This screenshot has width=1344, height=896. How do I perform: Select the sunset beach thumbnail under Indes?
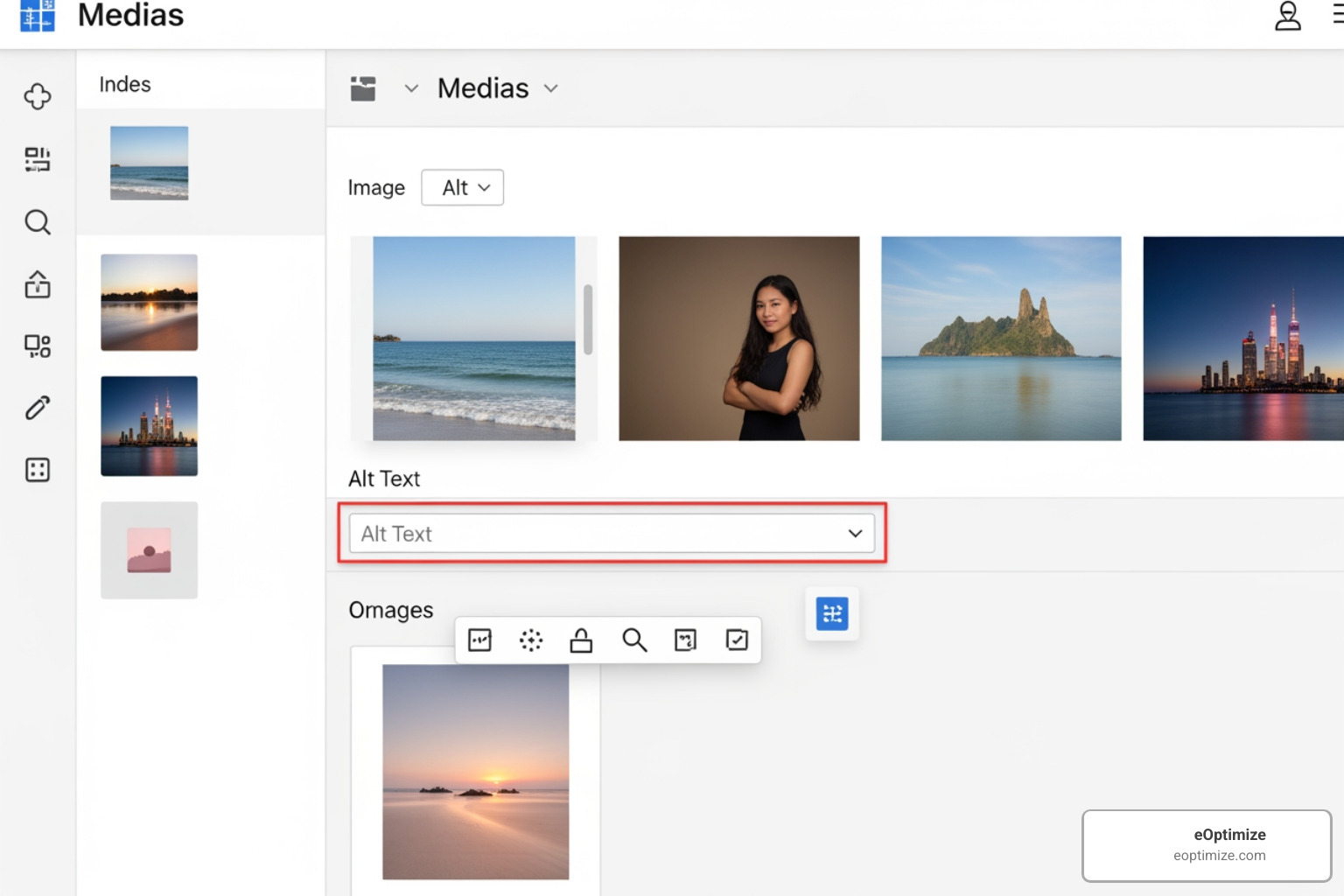pos(149,302)
